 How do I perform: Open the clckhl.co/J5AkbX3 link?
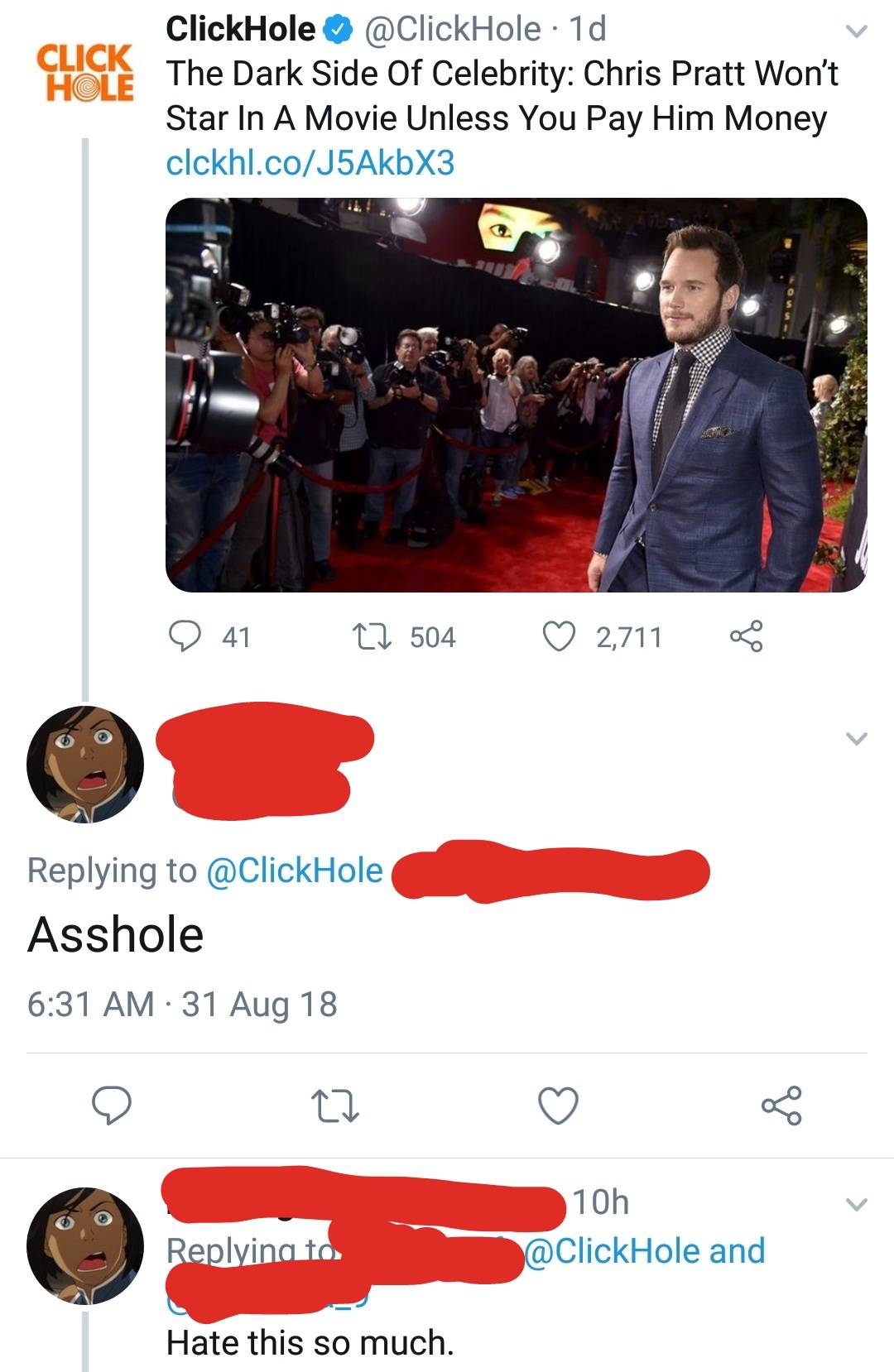[310, 163]
